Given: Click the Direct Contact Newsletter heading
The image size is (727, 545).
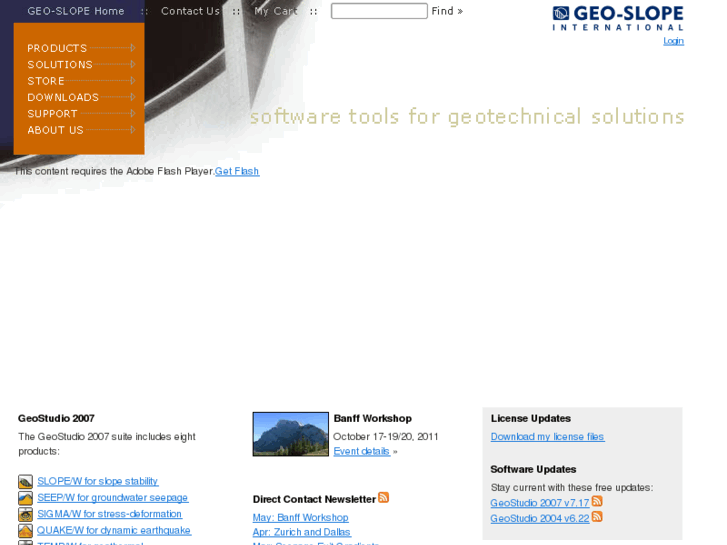Looking at the screenshot, I should click(314, 500).
